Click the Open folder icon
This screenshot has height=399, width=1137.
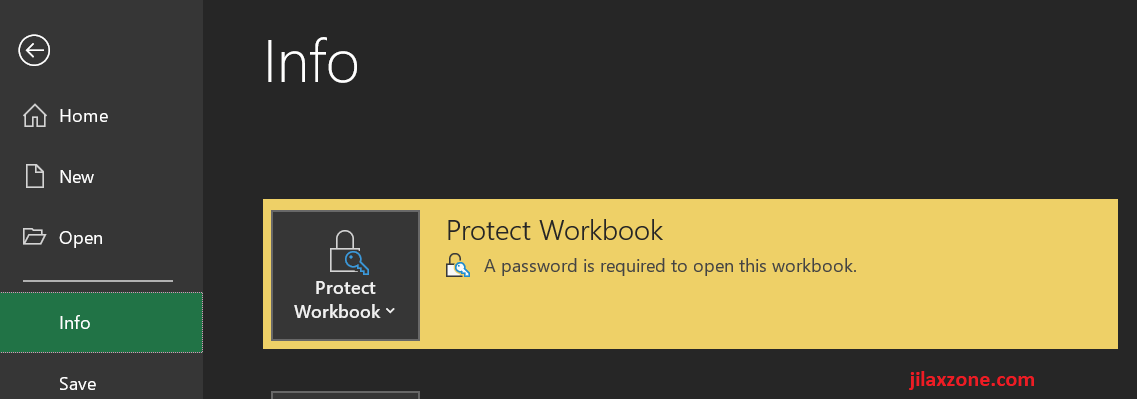click(x=34, y=237)
